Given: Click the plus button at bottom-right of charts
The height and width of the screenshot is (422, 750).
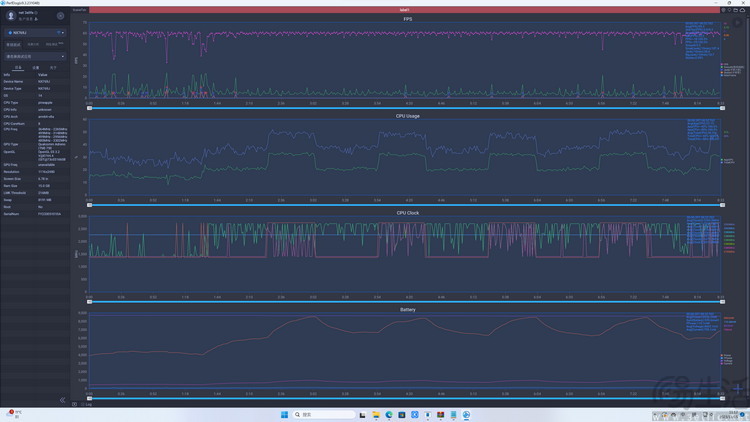Looking at the screenshot, I should point(738,388).
